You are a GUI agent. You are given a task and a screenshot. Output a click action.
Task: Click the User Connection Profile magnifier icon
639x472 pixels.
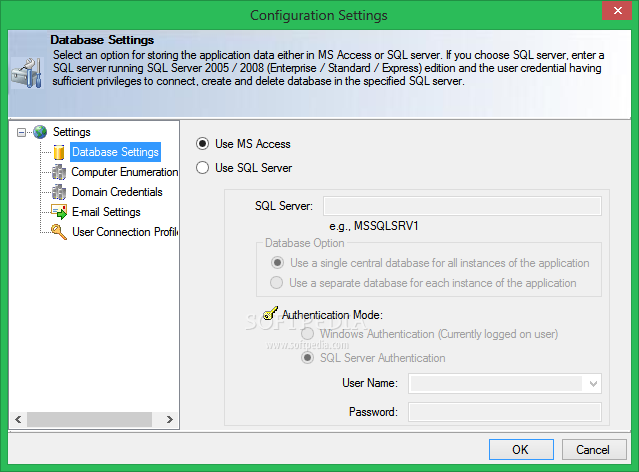59,232
